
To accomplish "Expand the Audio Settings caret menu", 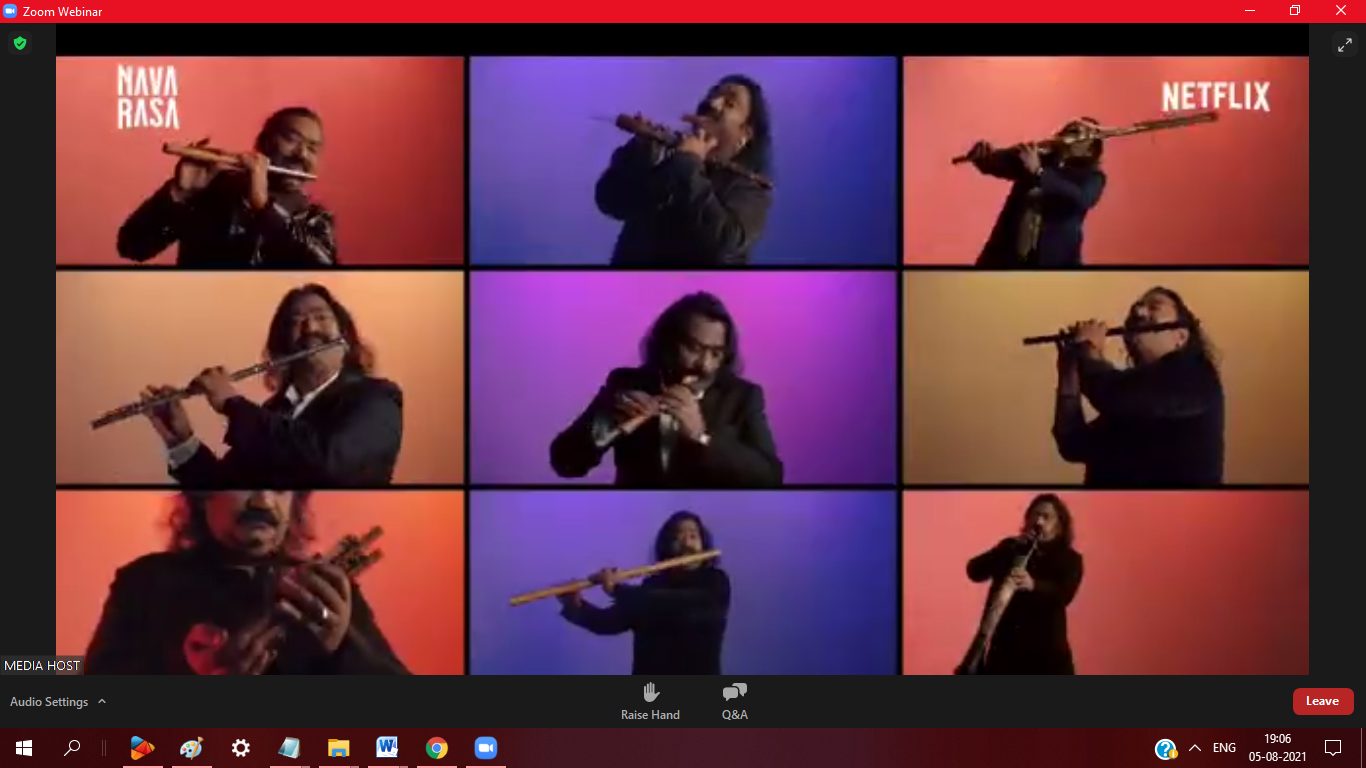I will point(102,701).
